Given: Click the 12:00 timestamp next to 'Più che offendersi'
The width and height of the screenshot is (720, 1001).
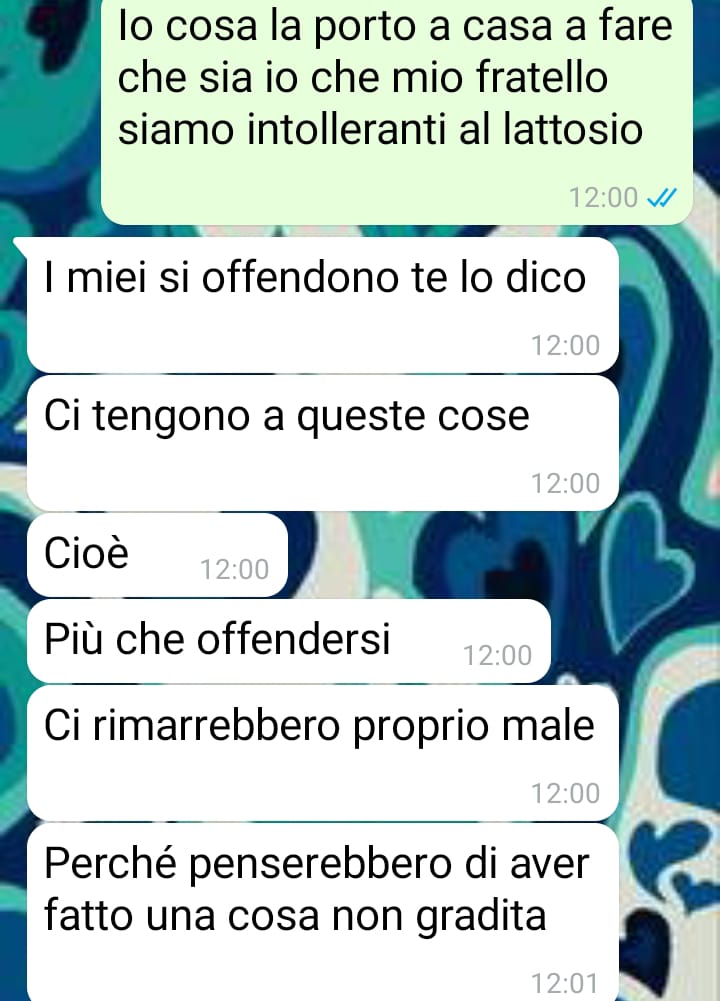Looking at the screenshot, I should (x=497, y=656).
